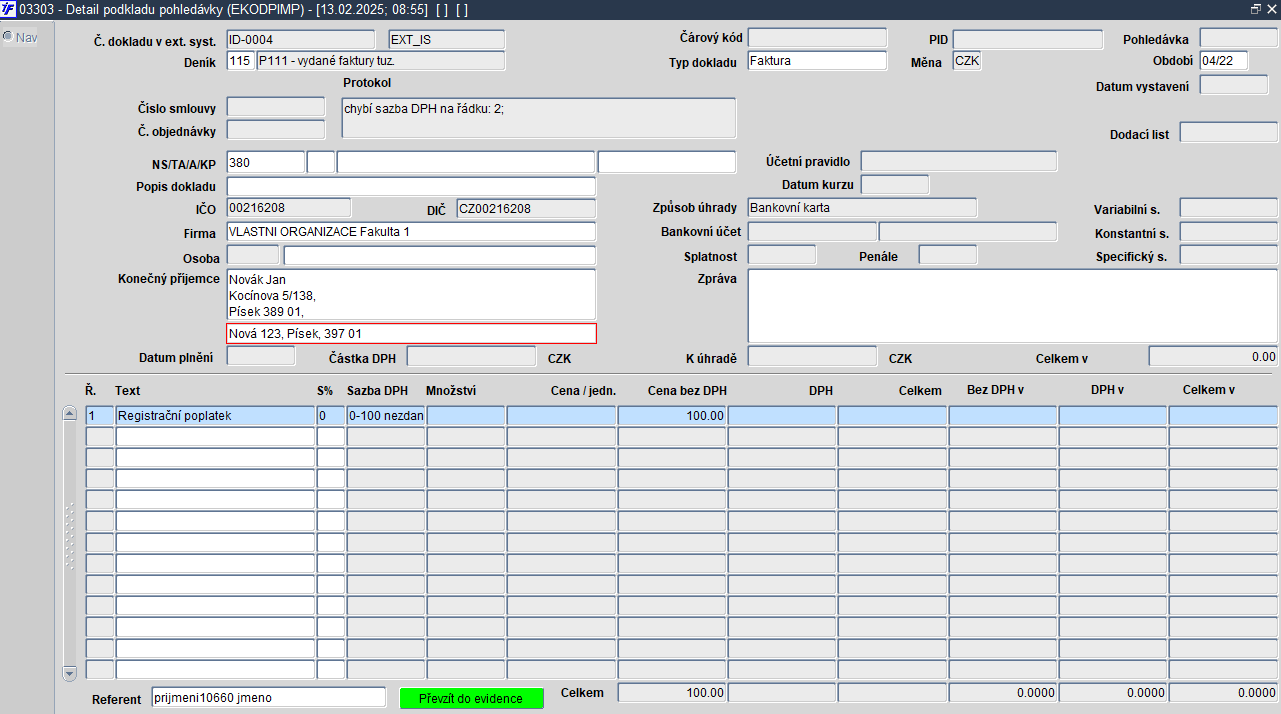This screenshot has width=1281, height=714.
Task: Click the Měna field showing CZK
Action: tap(967, 61)
